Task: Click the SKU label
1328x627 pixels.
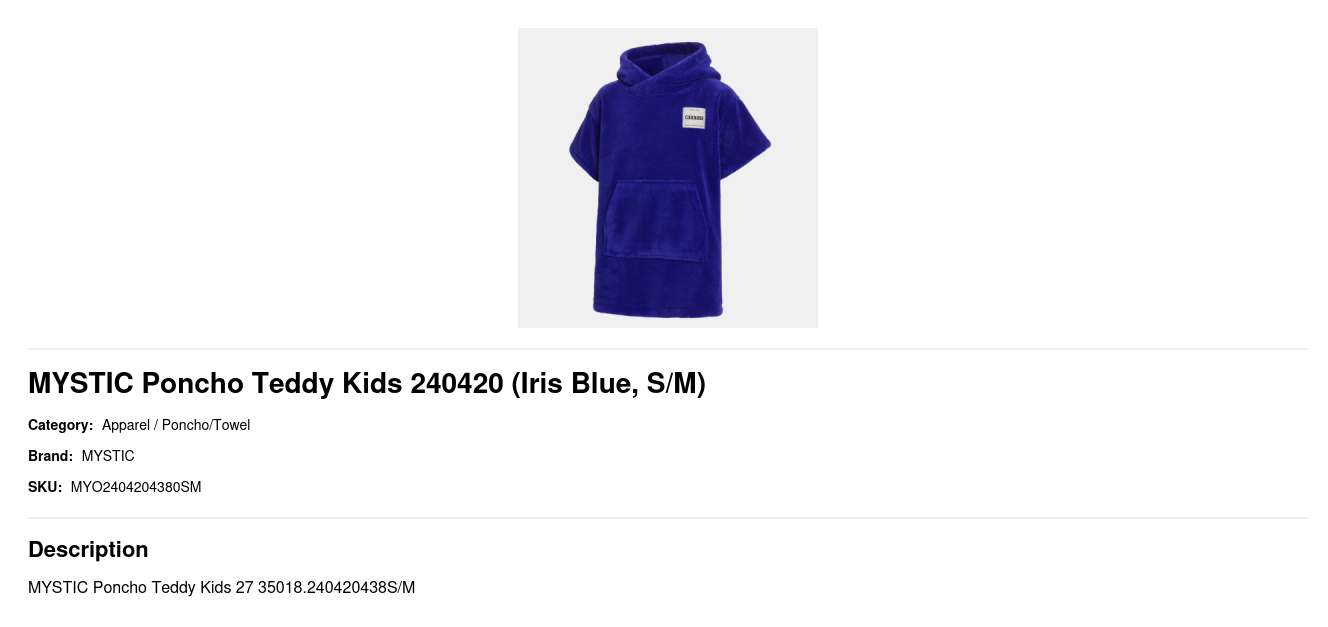Action: pyautogui.click(x=45, y=487)
